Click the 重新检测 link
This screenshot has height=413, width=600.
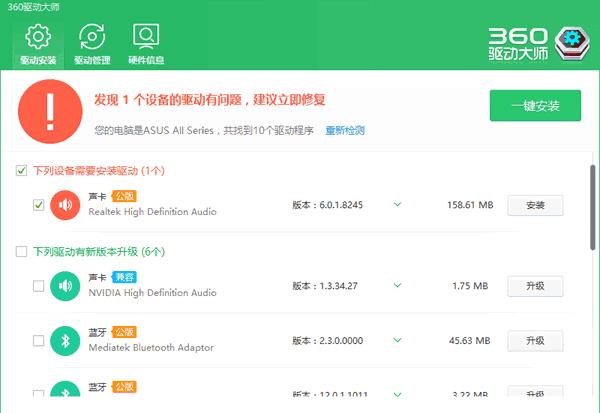click(345, 131)
